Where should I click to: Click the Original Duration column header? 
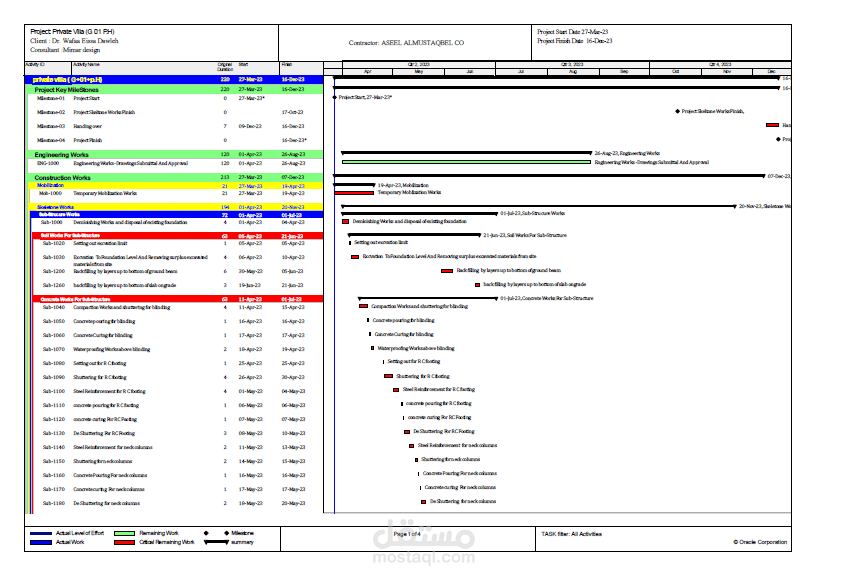pos(225,68)
